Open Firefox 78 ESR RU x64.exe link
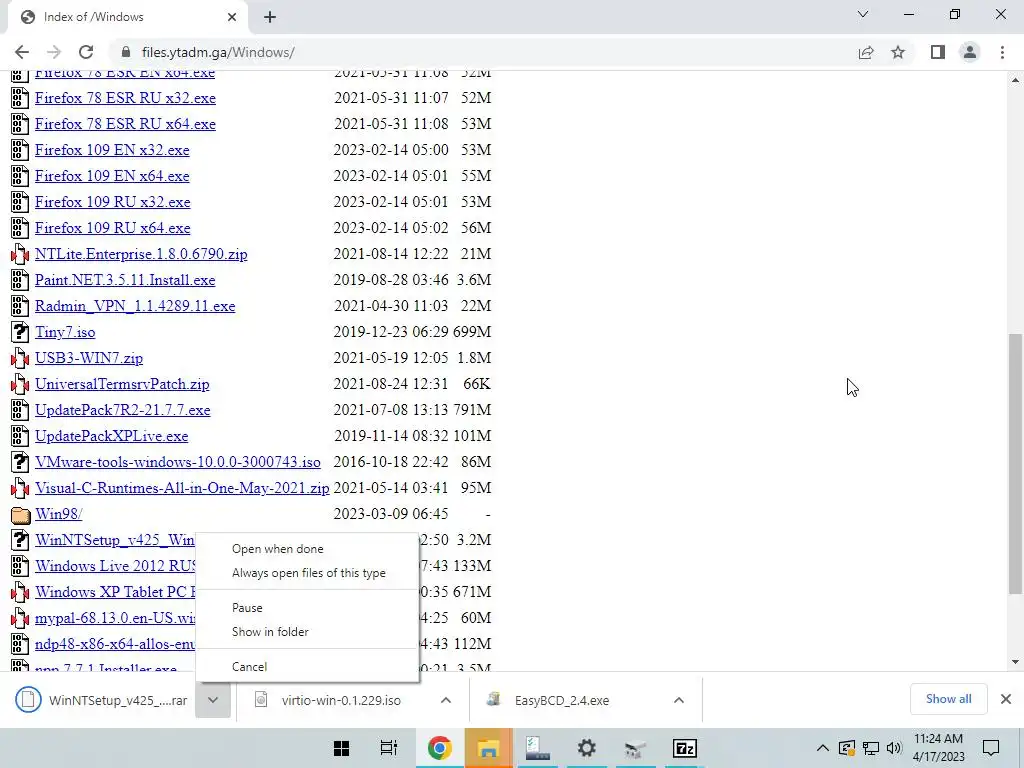The image size is (1024, 768). coord(125,124)
